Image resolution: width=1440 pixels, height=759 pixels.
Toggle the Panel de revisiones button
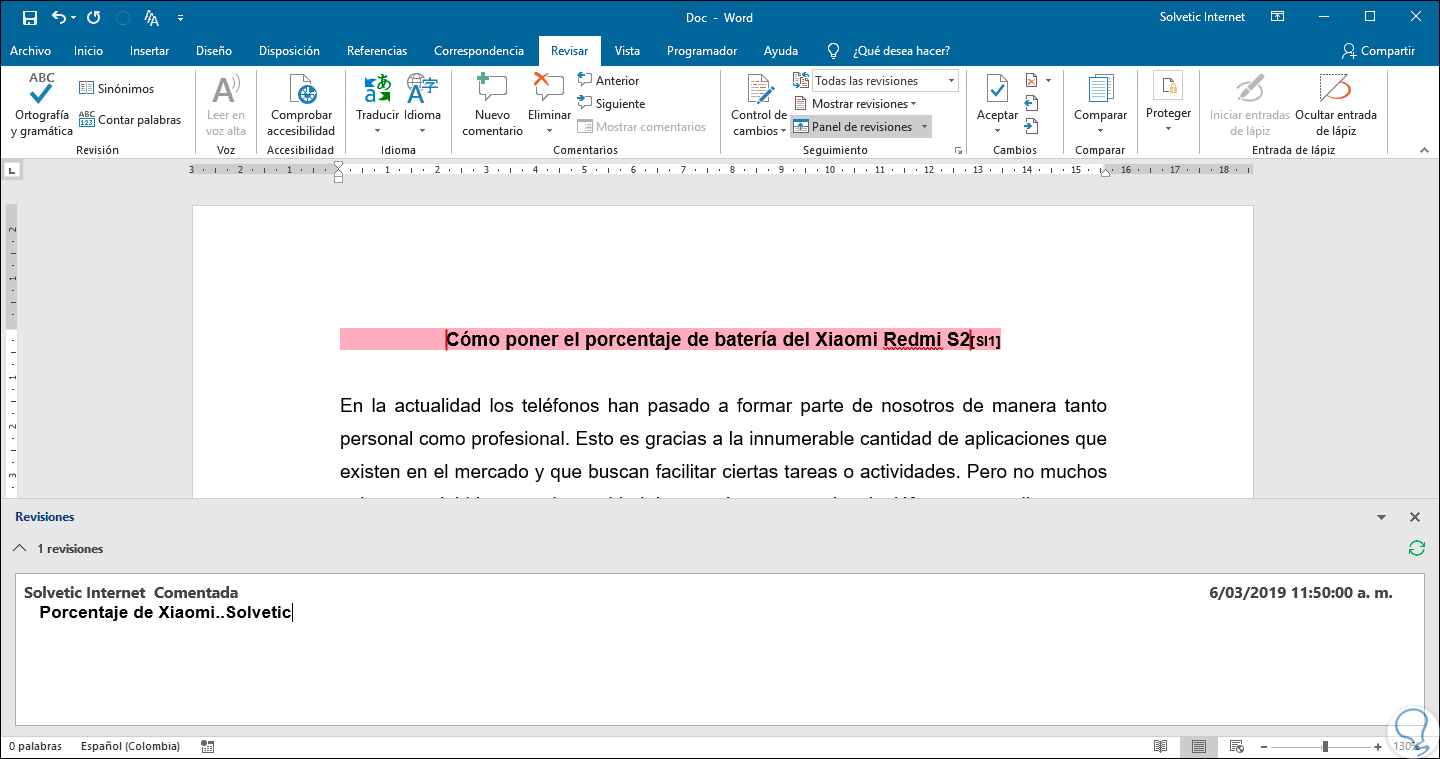[x=853, y=127]
